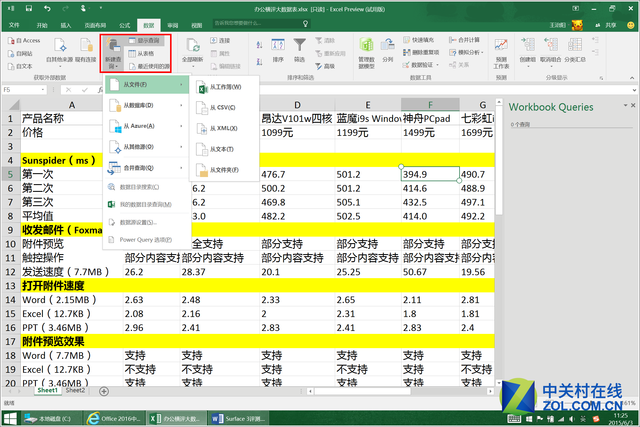Viewport: 640px width, 427px height.
Task: Click 管理数据模型 button
Action: [367, 53]
